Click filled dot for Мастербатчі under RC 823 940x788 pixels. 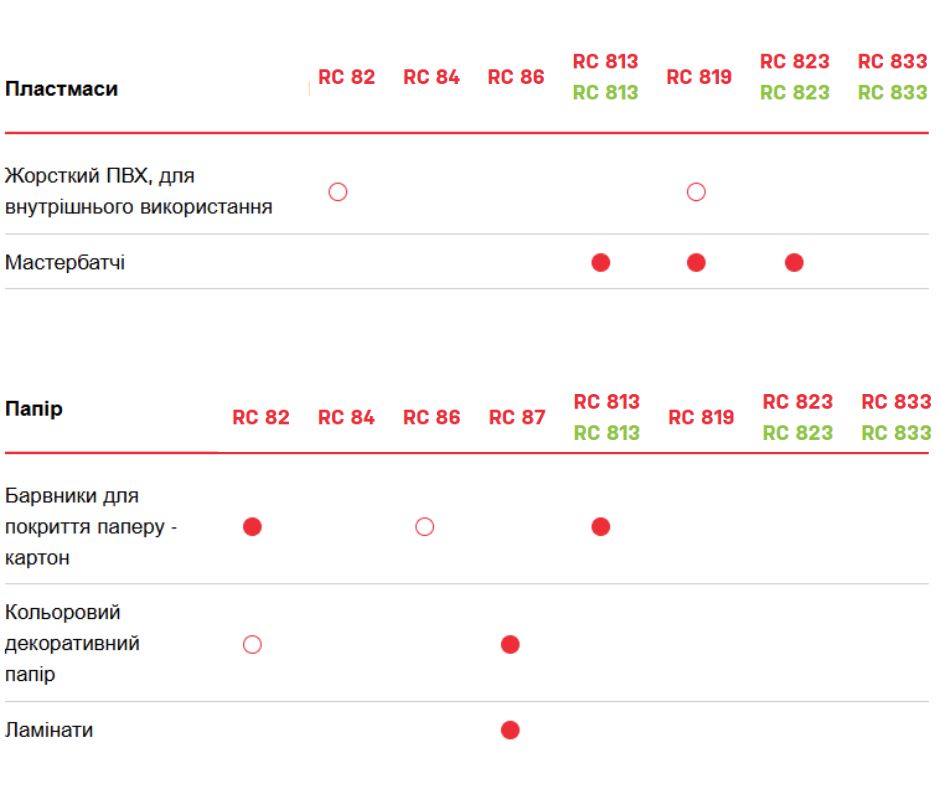coord(794,263)
